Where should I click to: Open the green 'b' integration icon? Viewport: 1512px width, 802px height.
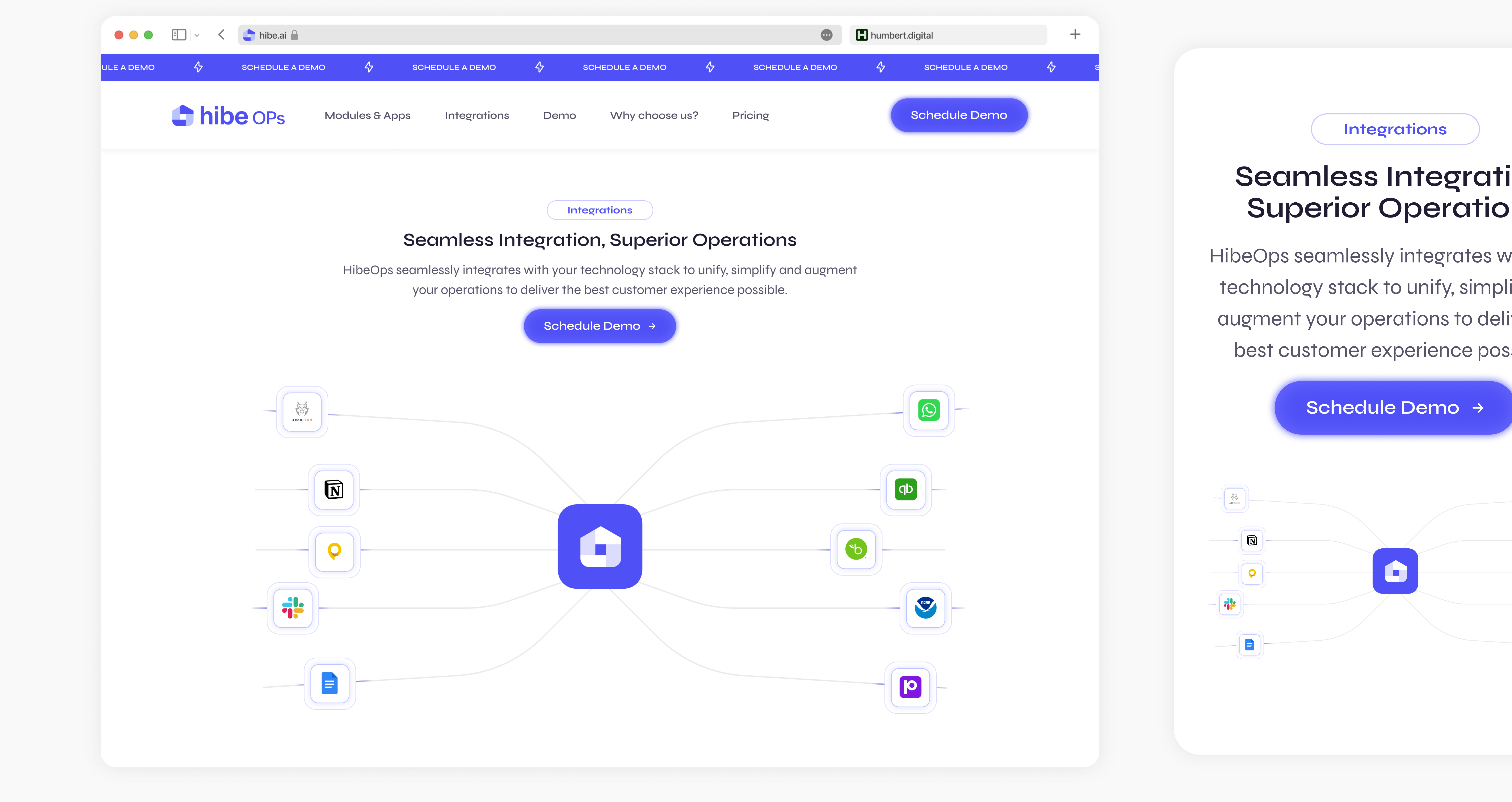tap(856, 549)
